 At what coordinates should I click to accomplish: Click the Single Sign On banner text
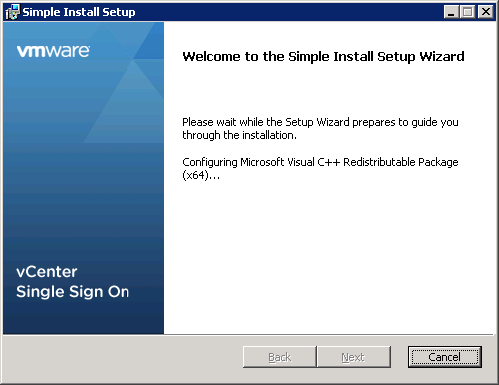(x=73, y=292)
